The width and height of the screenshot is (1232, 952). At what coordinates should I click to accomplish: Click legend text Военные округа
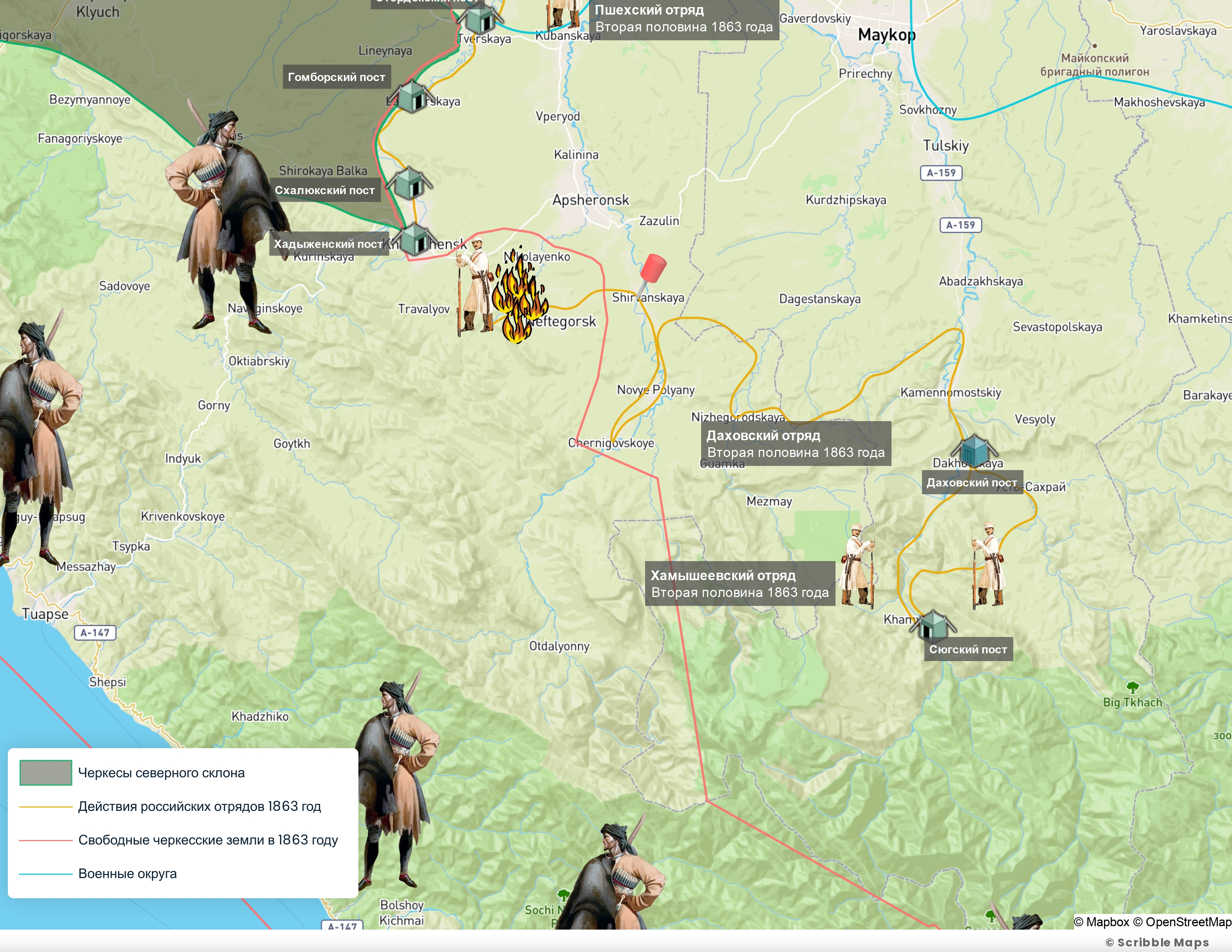pyautogui.click(x=127, y=874)
